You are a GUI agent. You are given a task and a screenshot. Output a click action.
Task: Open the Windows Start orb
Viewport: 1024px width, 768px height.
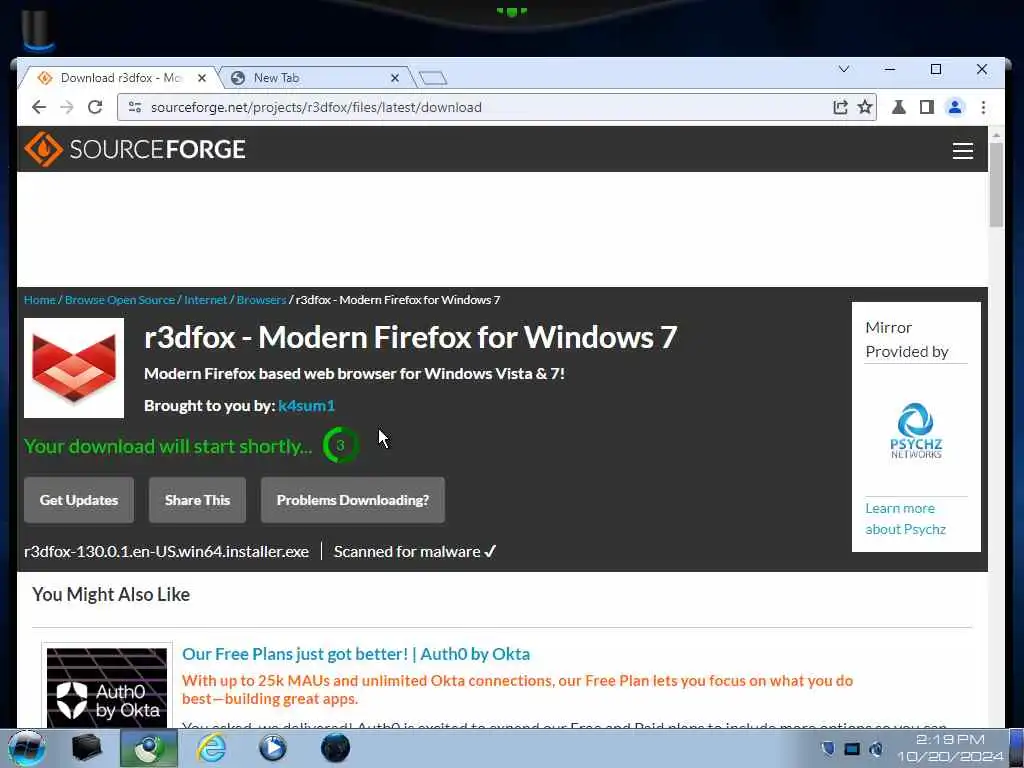(x=26, y=748)
